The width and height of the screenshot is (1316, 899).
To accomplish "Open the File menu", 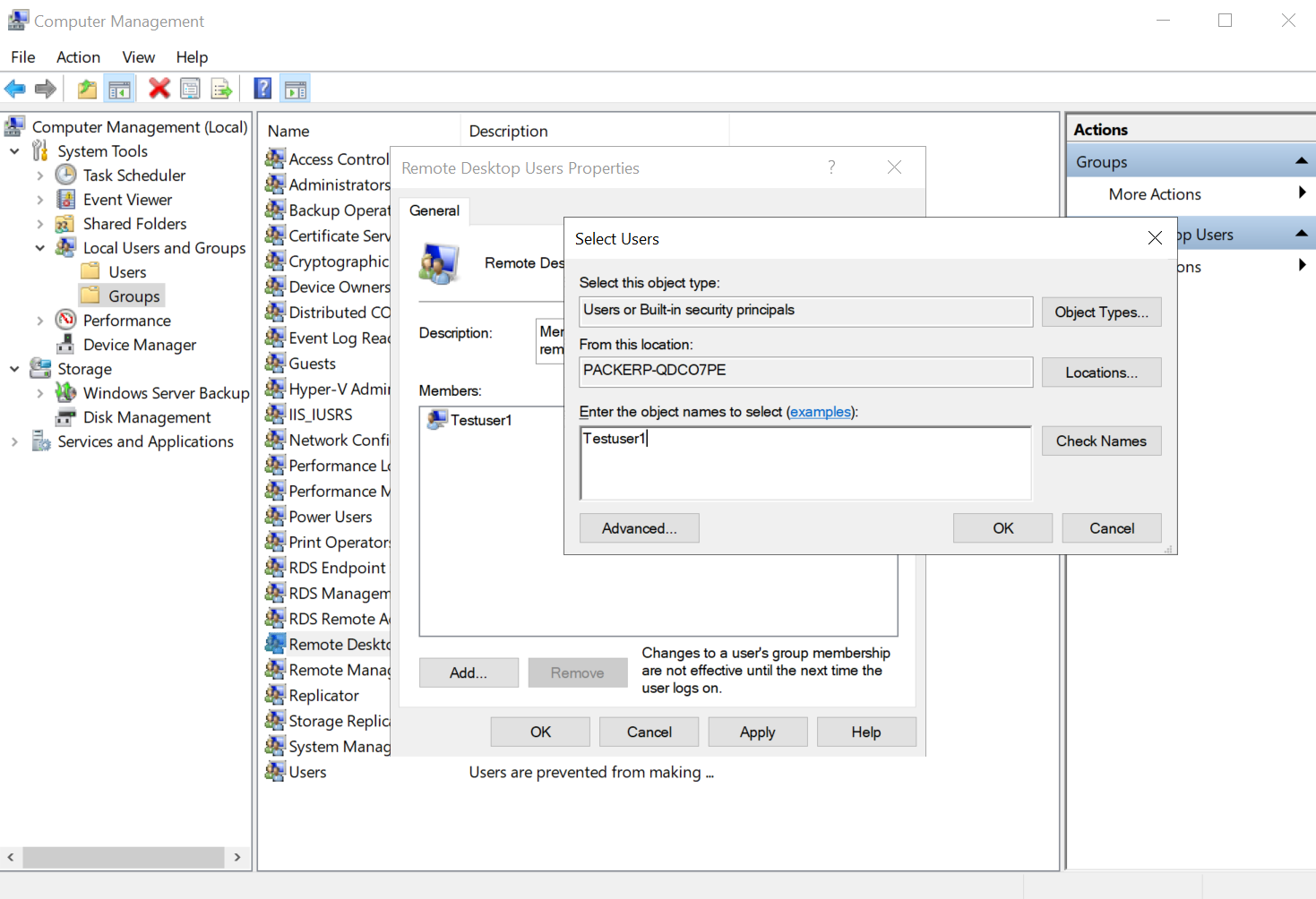I will pyautogui.click(x=23, y=57).
